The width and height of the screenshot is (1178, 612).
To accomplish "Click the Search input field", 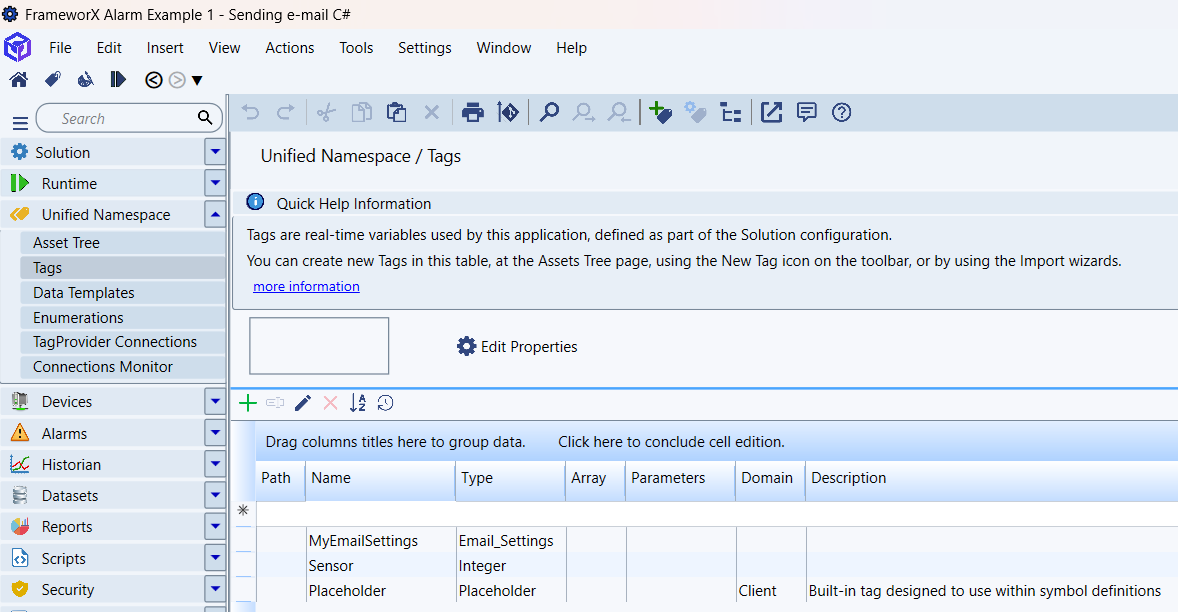I will (x=125, y=118).
